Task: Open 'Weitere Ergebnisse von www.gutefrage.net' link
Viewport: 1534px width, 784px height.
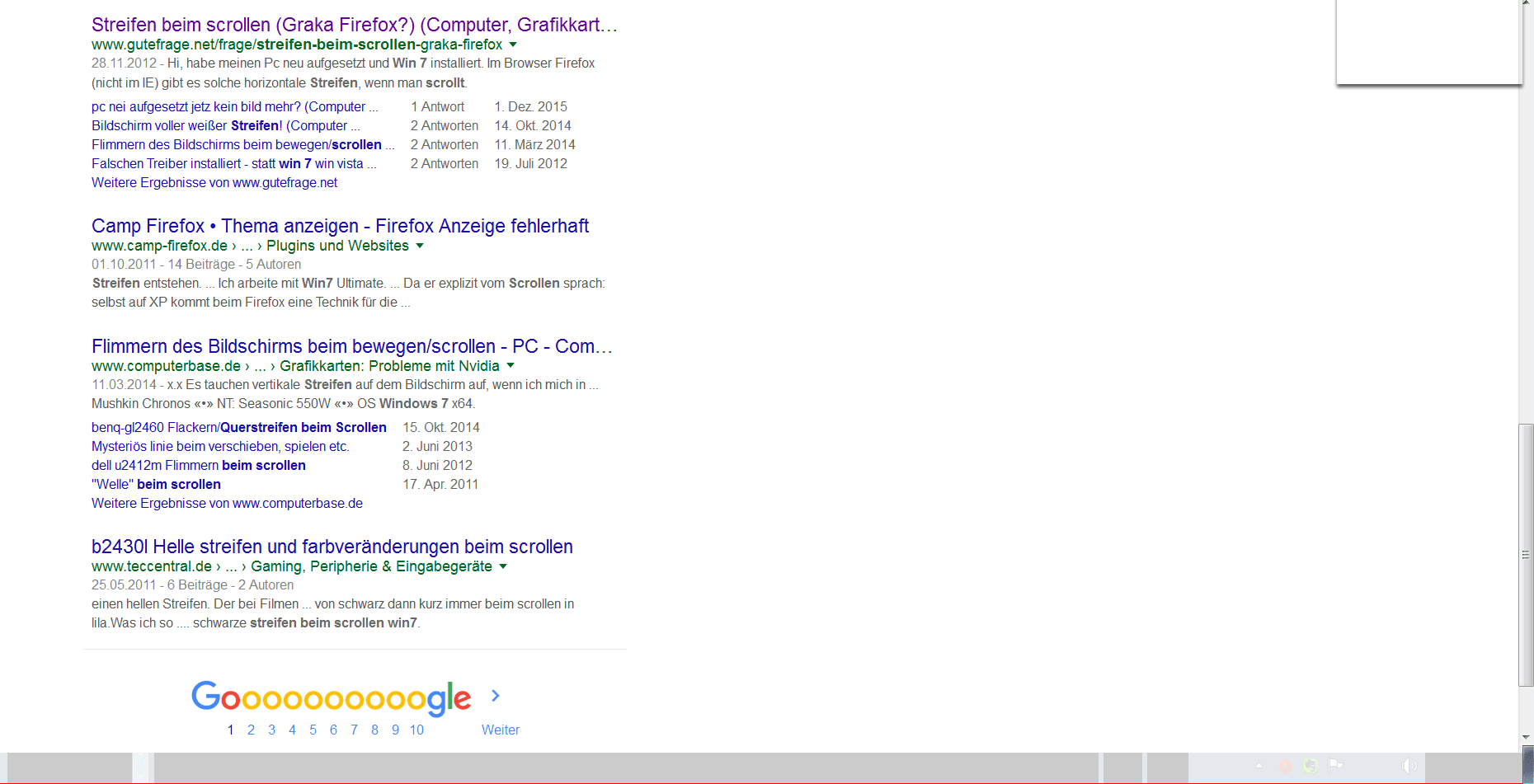Action: coord(214,182)
